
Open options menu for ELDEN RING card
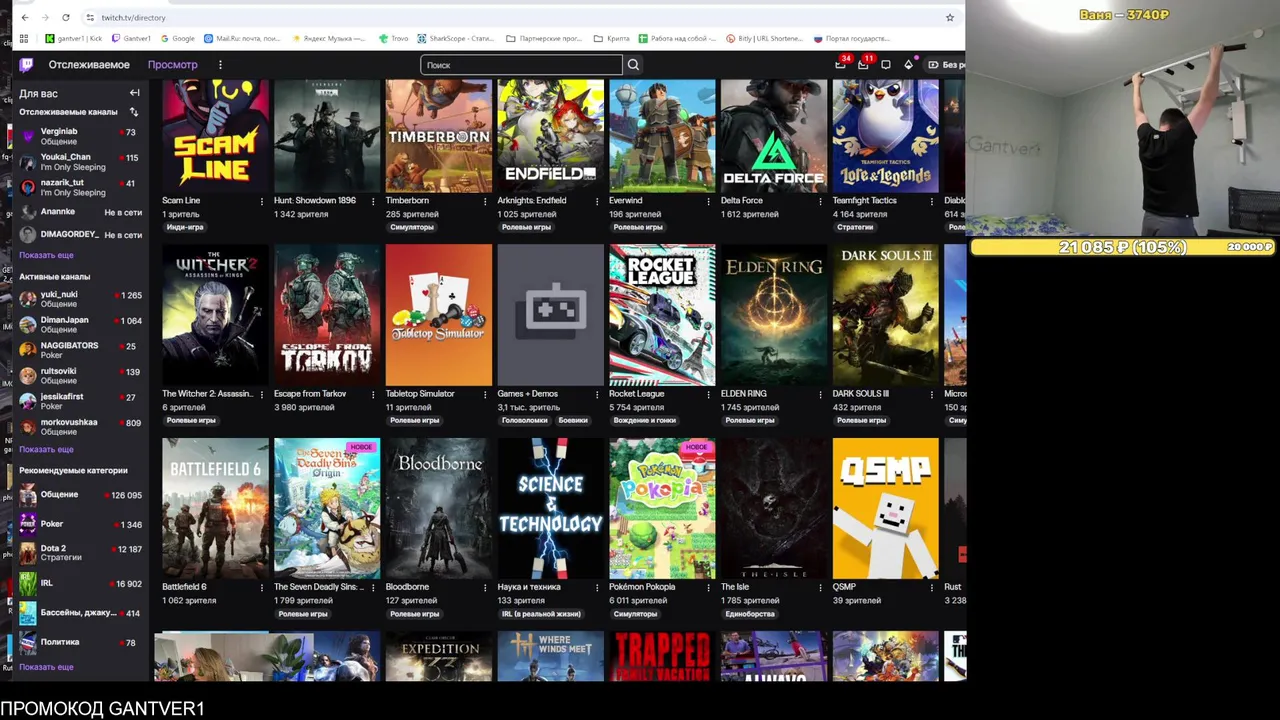pyautogui.click(x=821, y=394)
